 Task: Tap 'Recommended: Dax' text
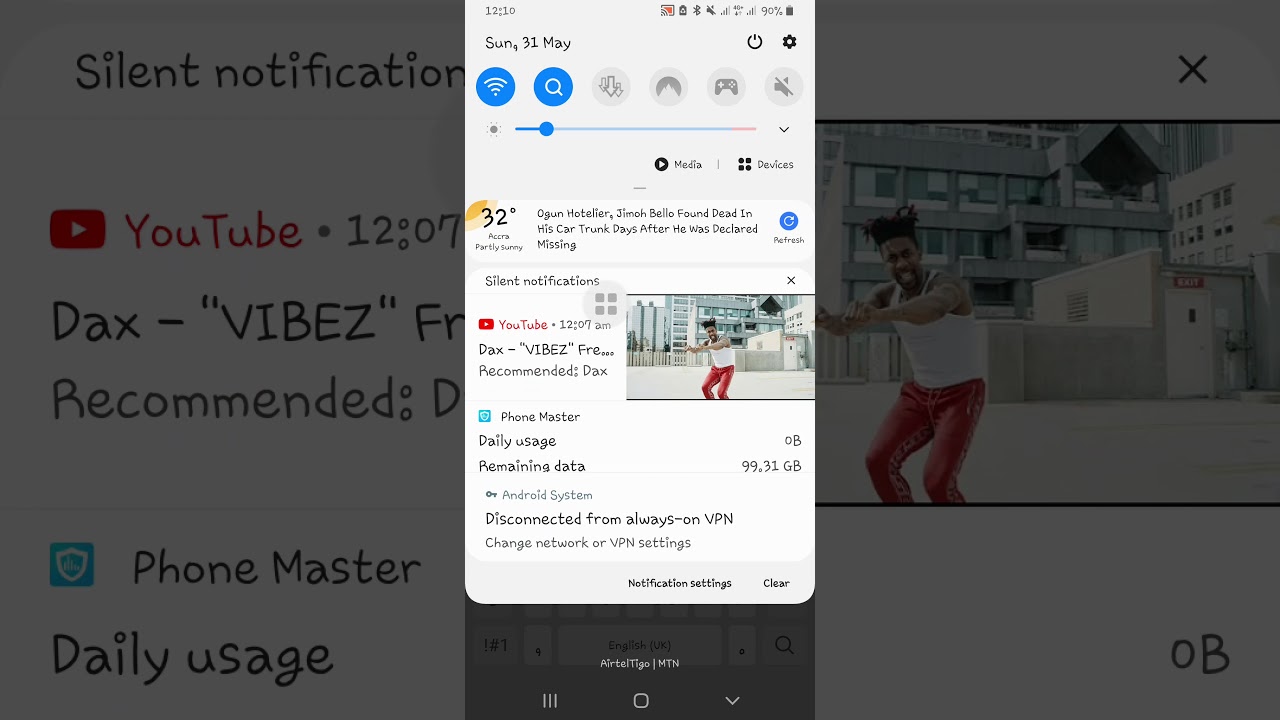(543, 371)
